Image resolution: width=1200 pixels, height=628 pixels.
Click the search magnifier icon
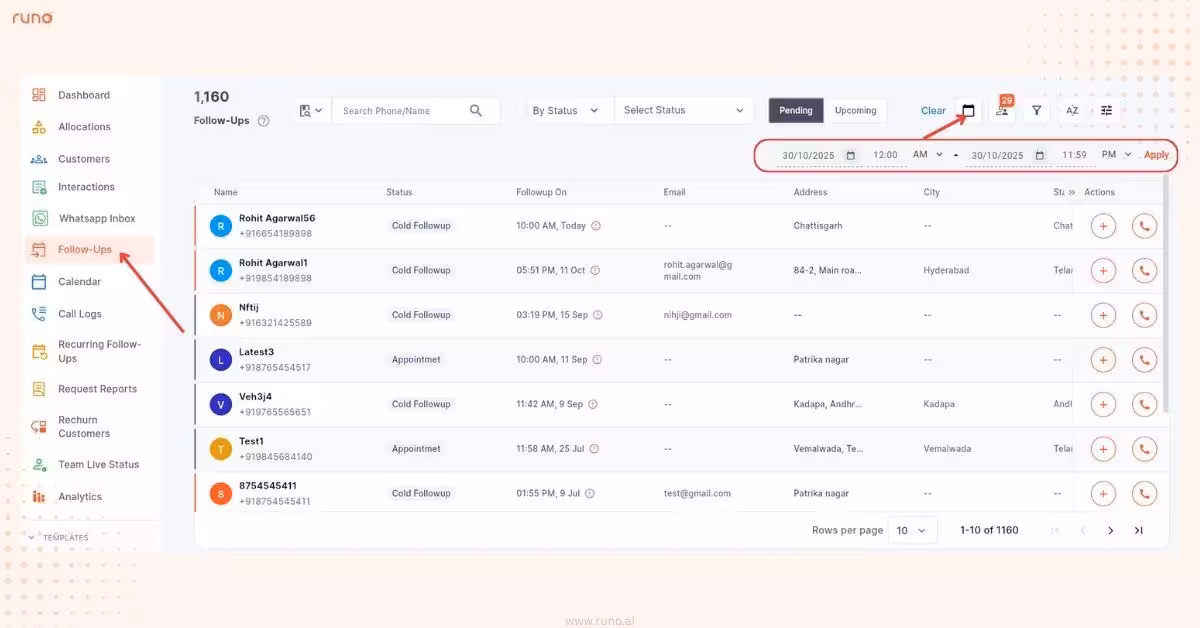[475, 110]
